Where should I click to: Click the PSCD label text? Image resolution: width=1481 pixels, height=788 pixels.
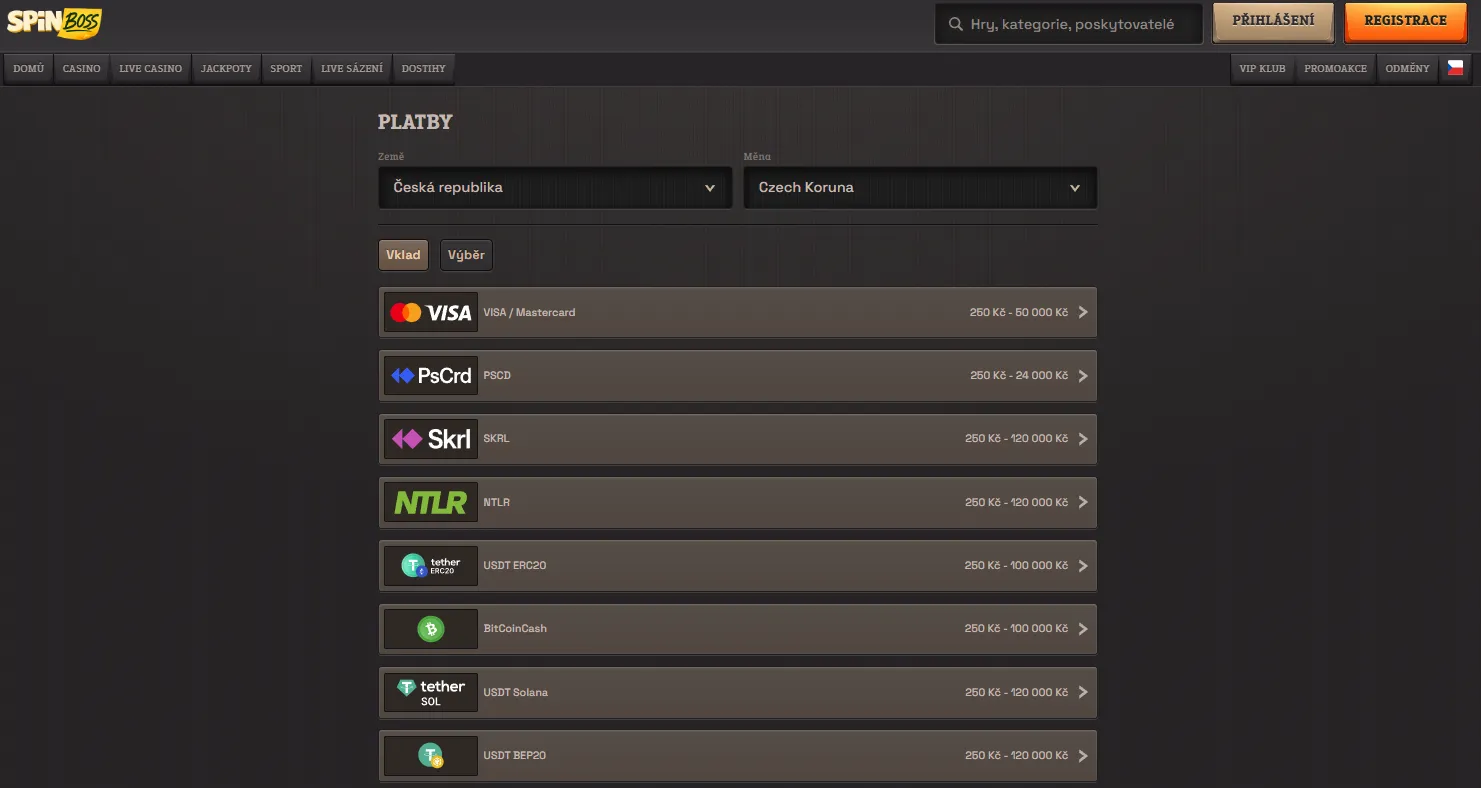pos(497,376)
